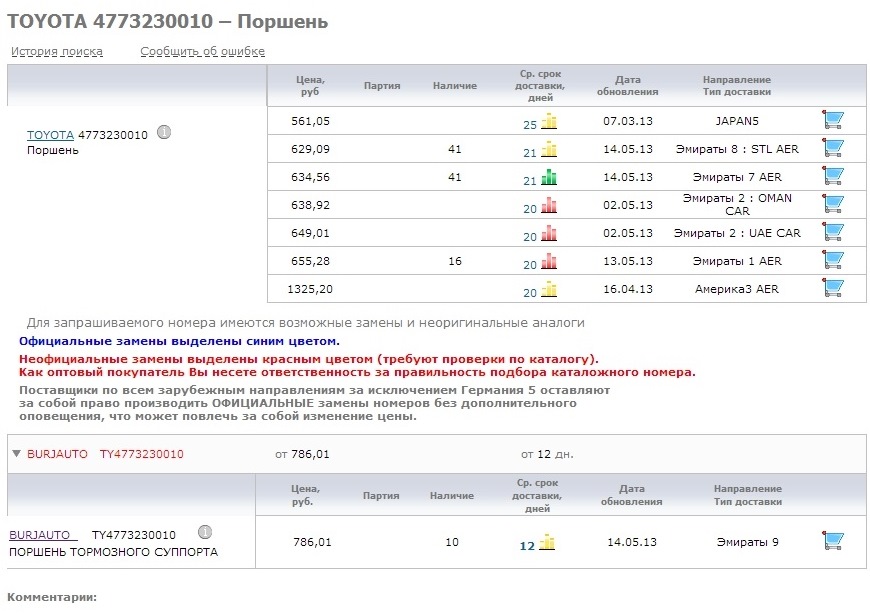Click Наличие header in top table
This screenshot has width=870, height=614.
pos(455,85)
